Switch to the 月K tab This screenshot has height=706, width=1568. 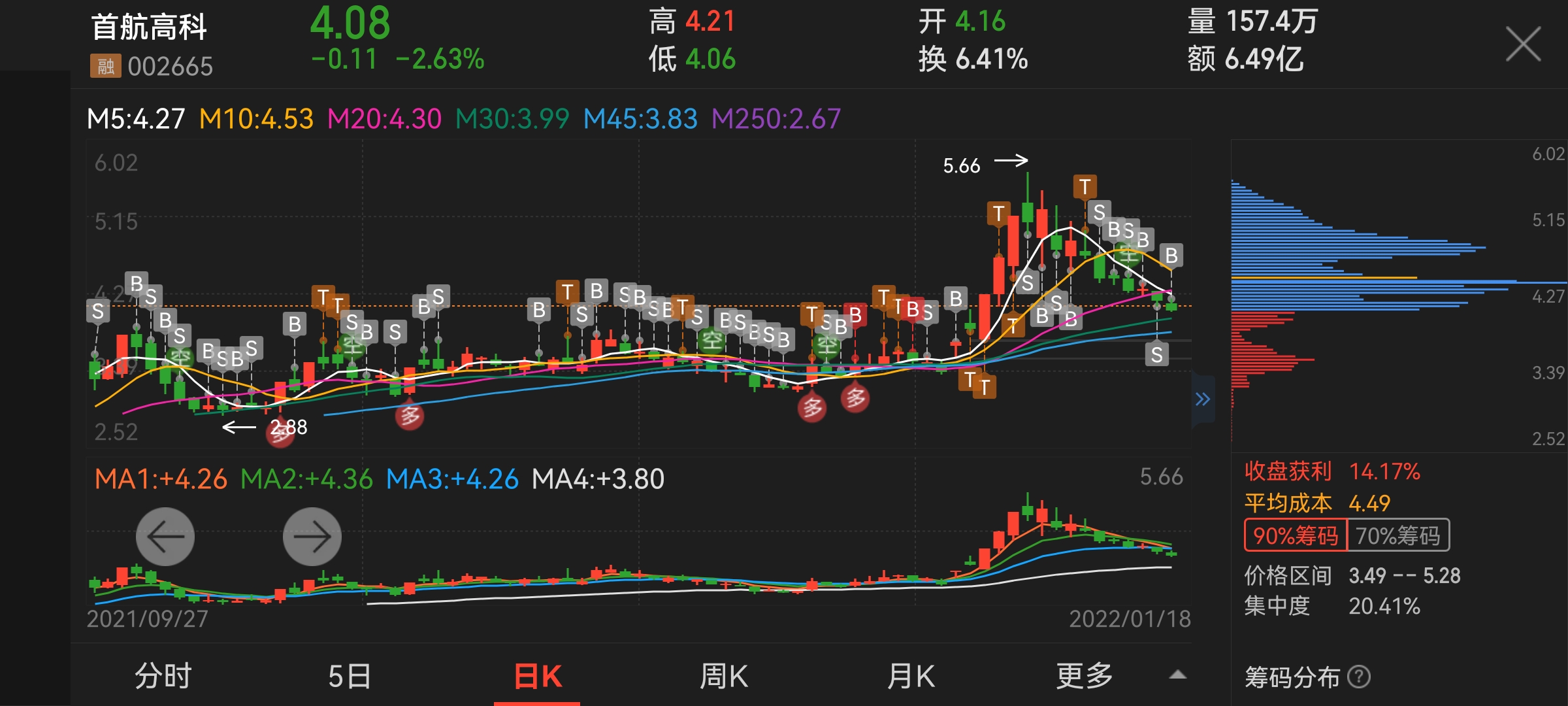(x=911, y=676)
